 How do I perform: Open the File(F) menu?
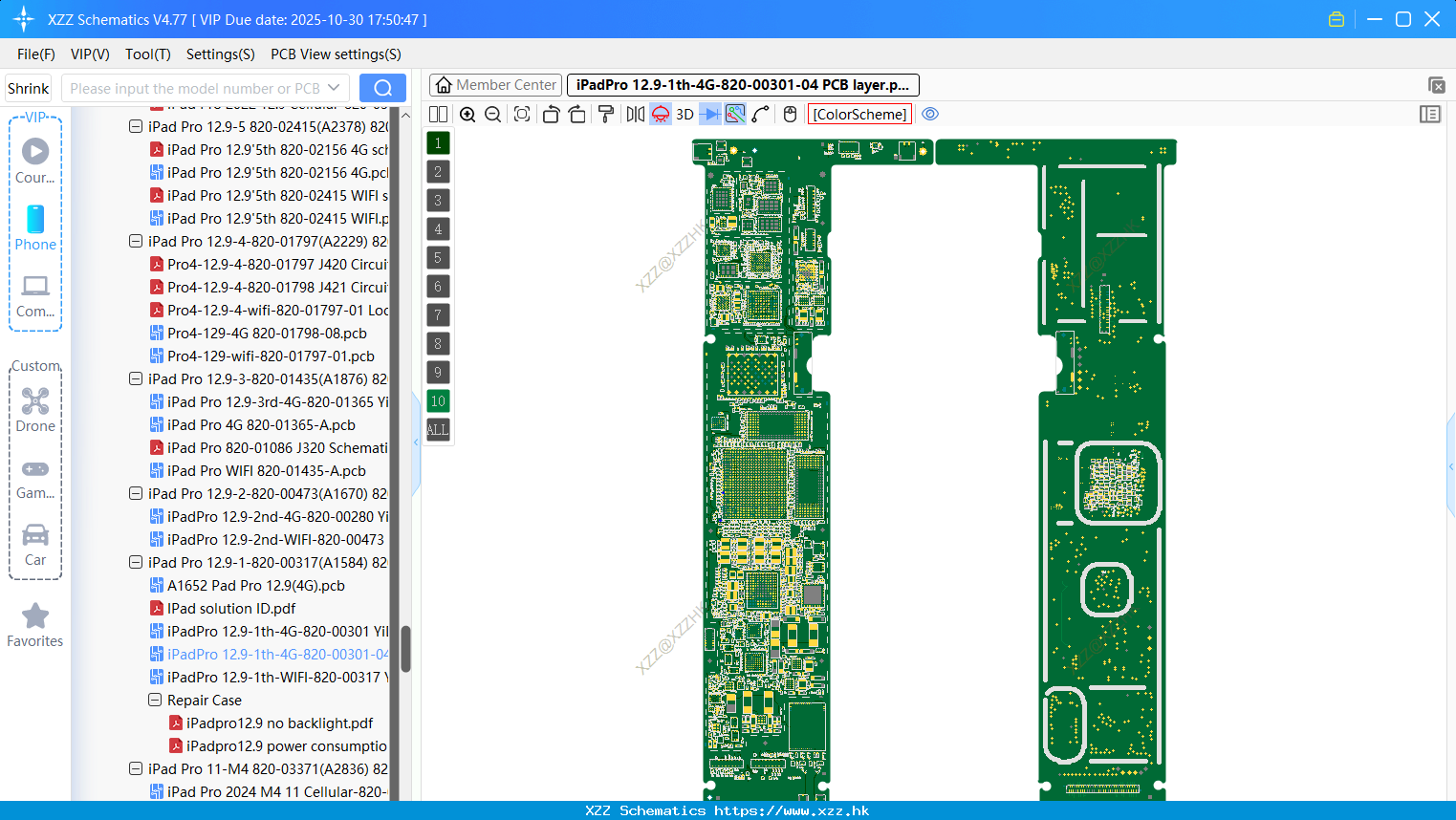pos(36,54)
